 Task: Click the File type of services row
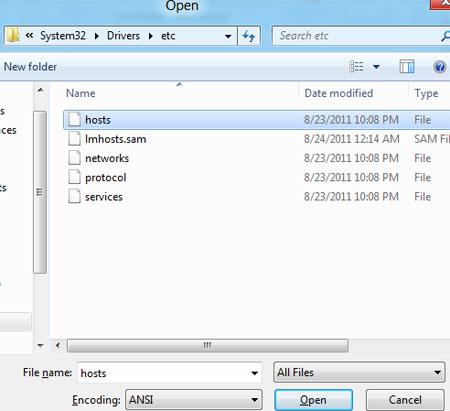(x=423, y=197)
